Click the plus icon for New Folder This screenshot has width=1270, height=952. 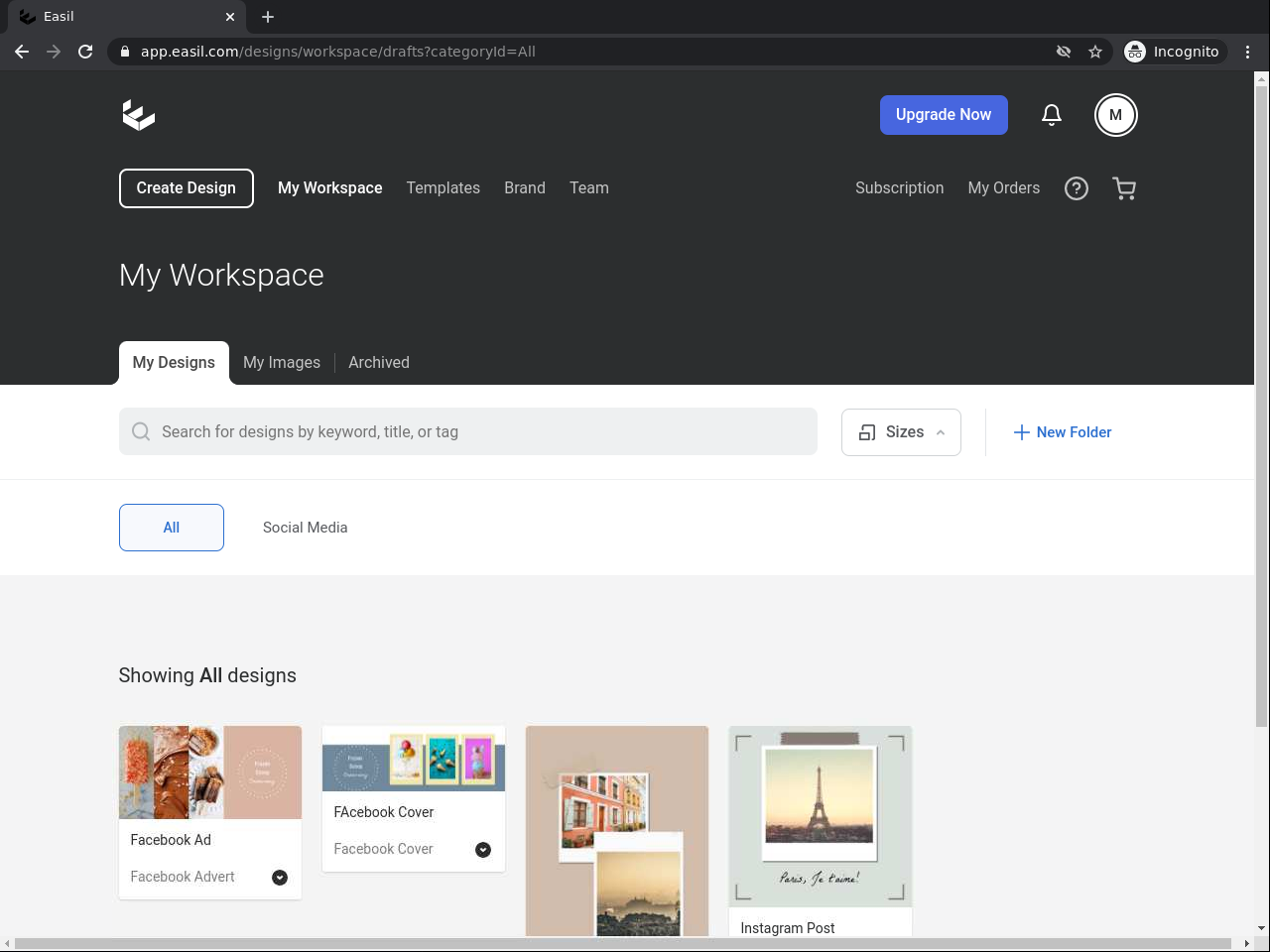click(x=1021, y=432)
